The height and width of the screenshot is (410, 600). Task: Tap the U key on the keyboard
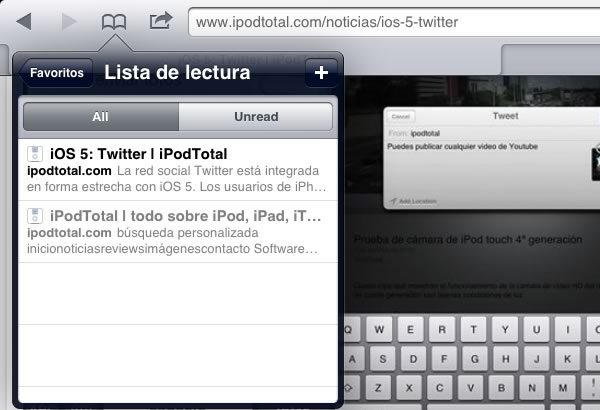pos(536,329)
